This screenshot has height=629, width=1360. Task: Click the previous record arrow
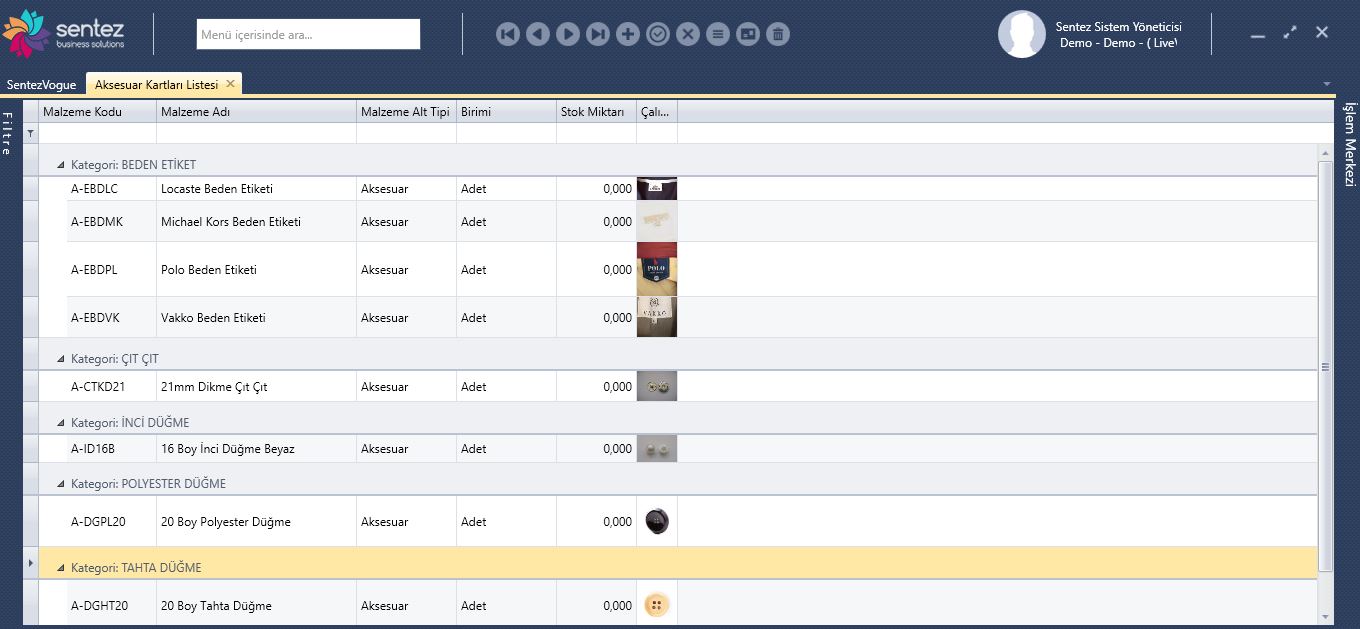tap(537, 35)
